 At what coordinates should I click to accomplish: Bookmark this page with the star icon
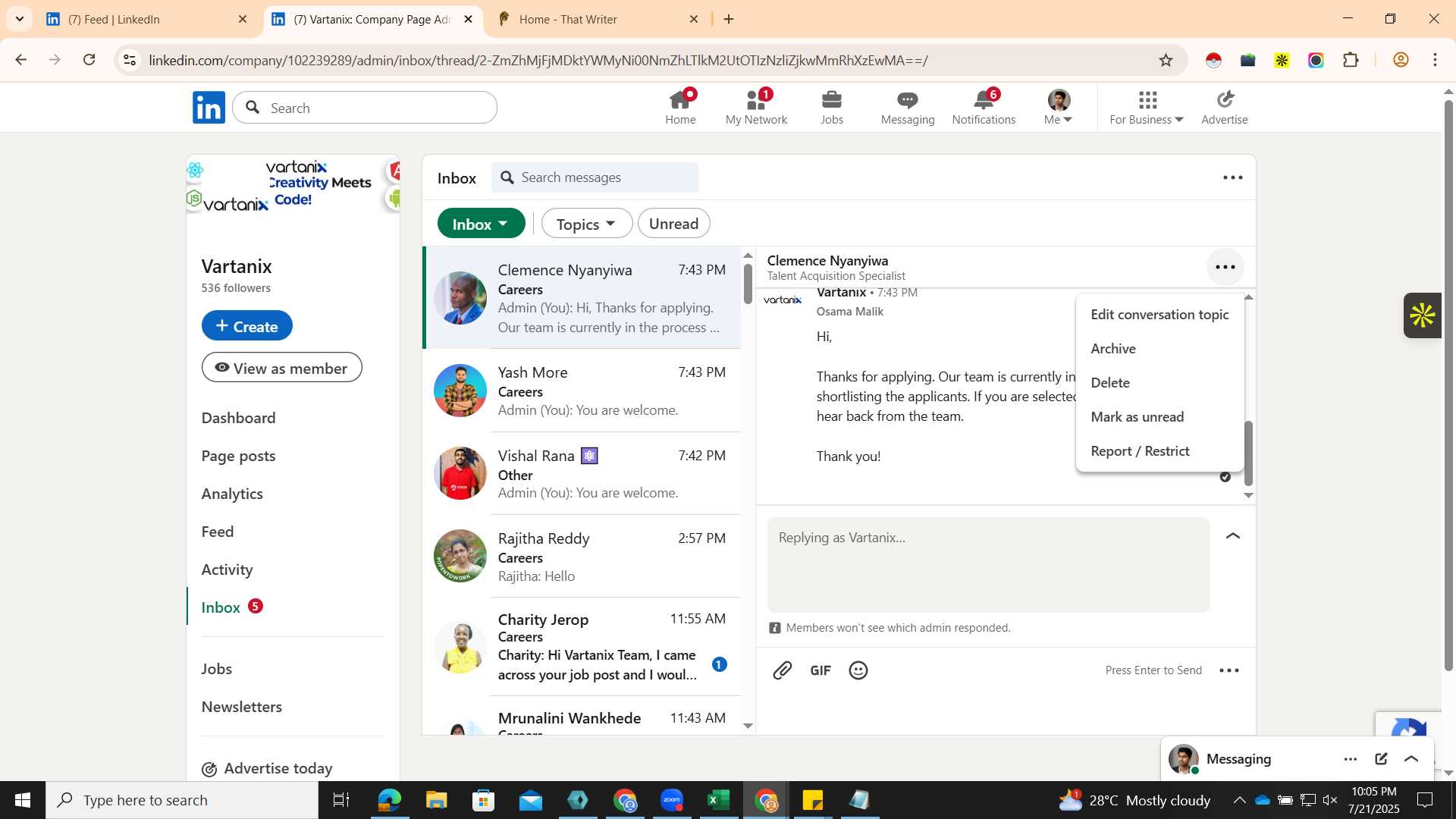tap(1166, 60)
